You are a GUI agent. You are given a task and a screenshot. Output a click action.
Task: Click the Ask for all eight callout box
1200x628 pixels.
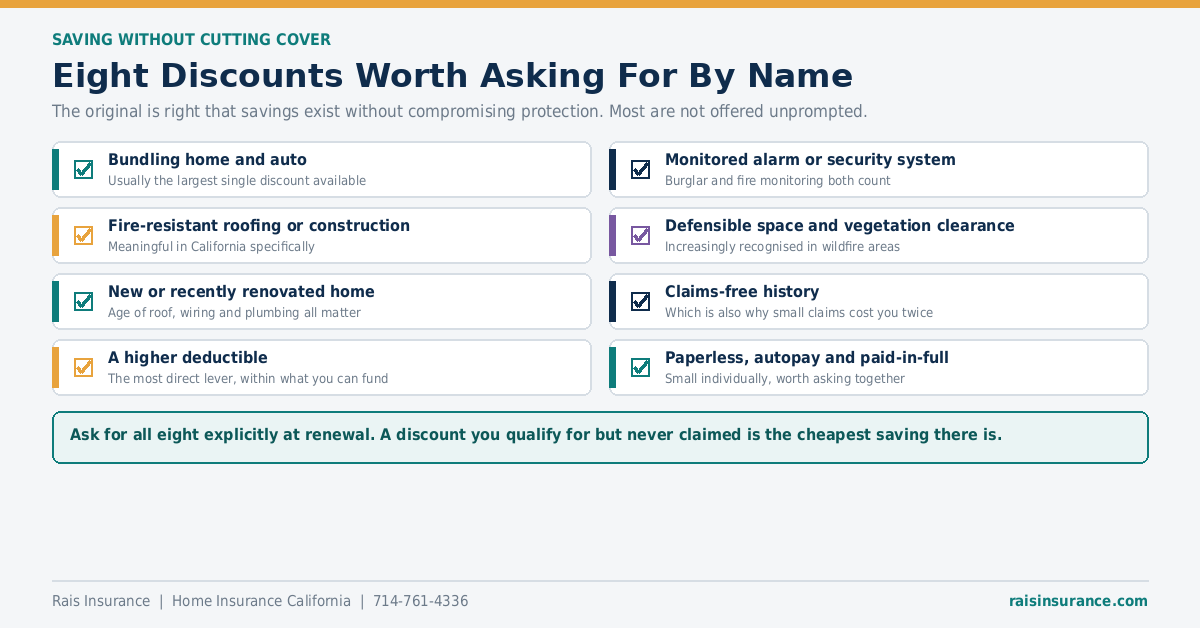tap(600, 437)
